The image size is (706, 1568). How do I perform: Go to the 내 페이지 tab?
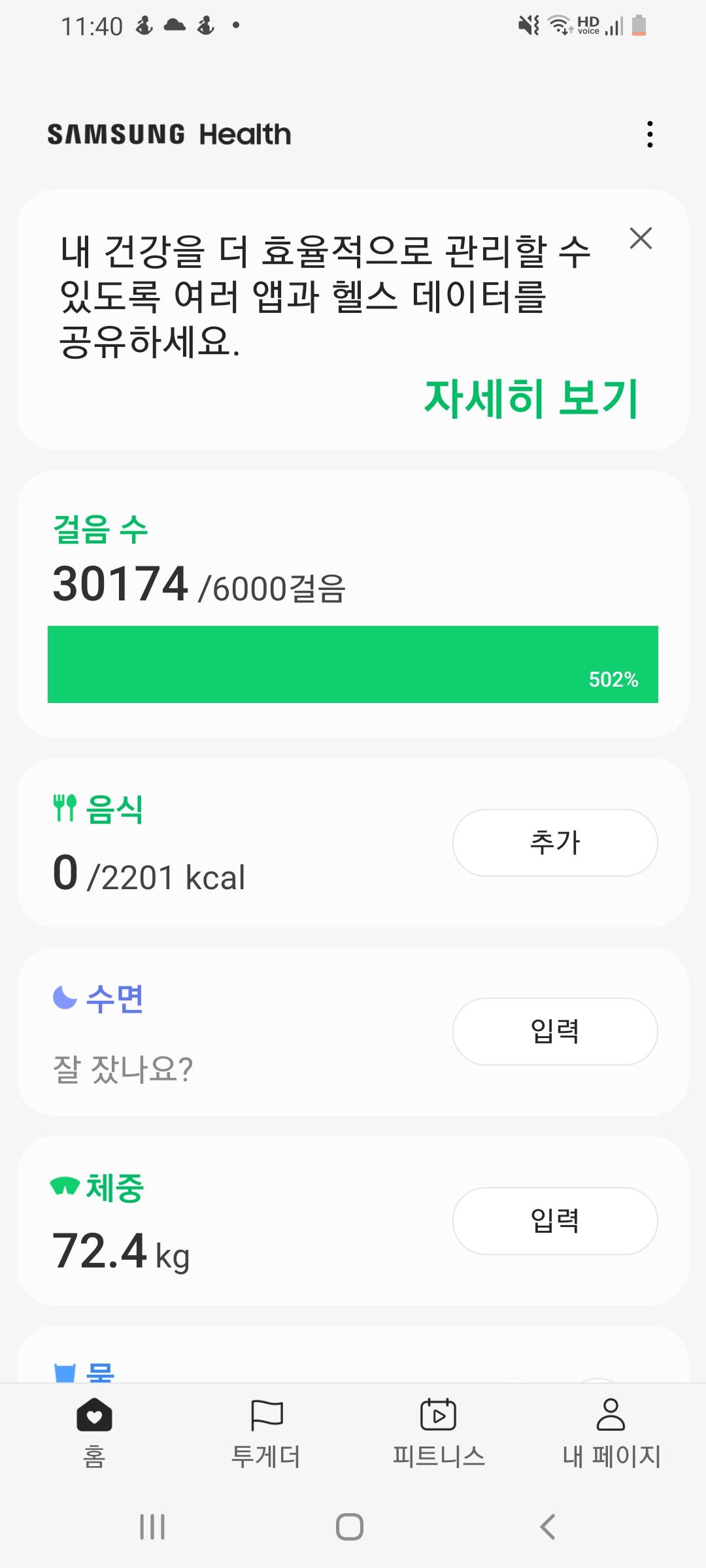tap(611, 1431)
